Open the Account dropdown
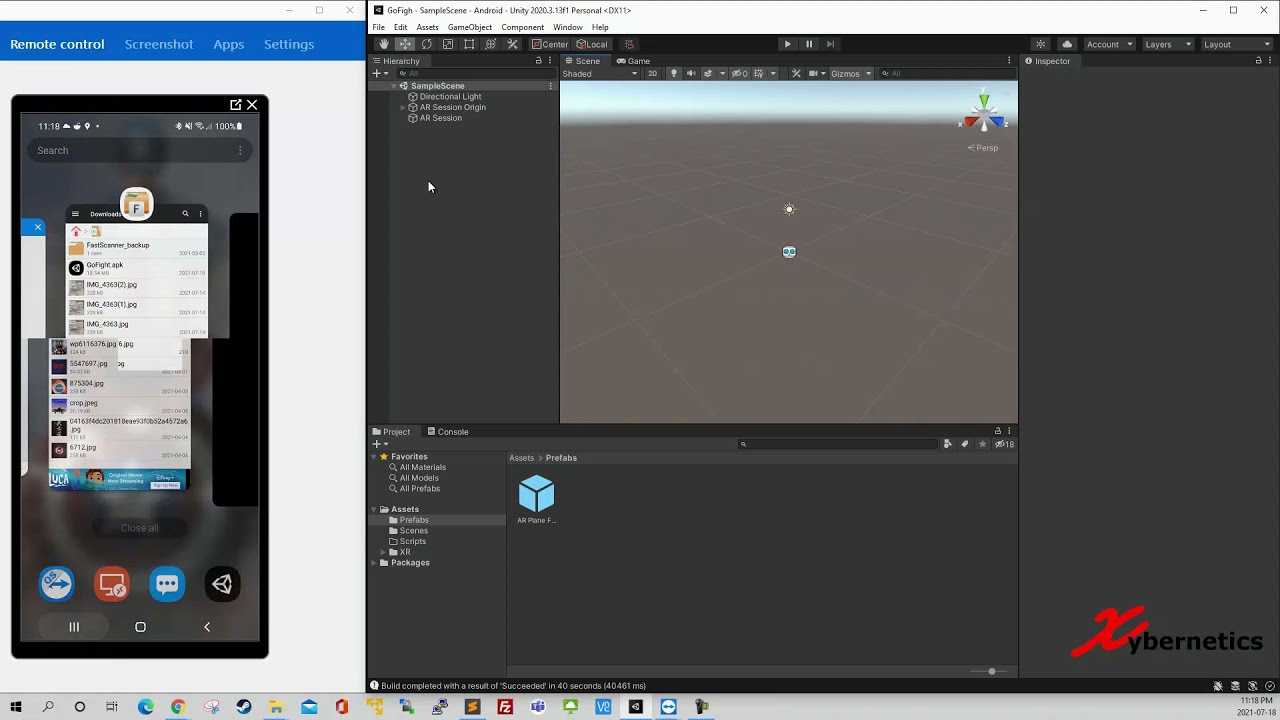This screenshot has width=1280, height=720. point(1109,44)
